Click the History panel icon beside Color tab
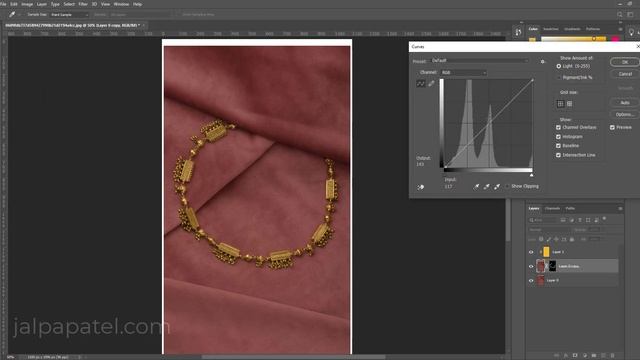The height and width of the screenshot is (360, 640). 518,32
